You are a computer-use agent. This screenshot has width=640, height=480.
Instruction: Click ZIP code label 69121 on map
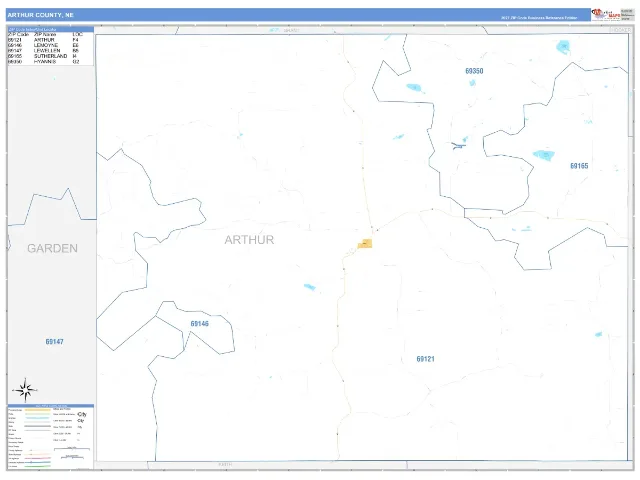point(425,359)
